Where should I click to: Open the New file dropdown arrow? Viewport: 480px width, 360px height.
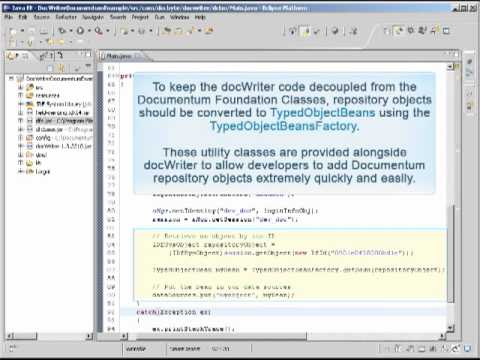coord(22,31)
